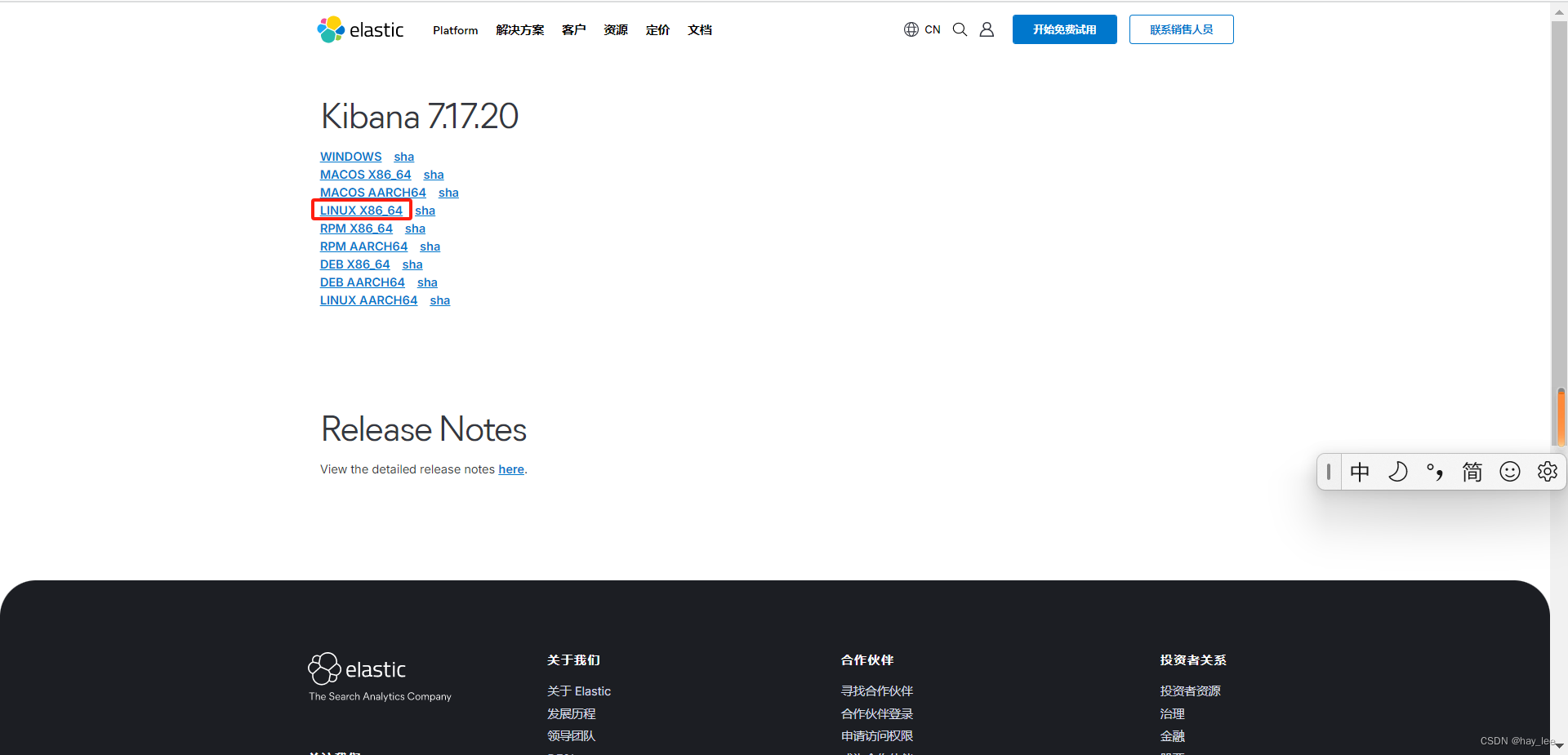Open the 关于 Elastic footer link

(x=579, y=691)
